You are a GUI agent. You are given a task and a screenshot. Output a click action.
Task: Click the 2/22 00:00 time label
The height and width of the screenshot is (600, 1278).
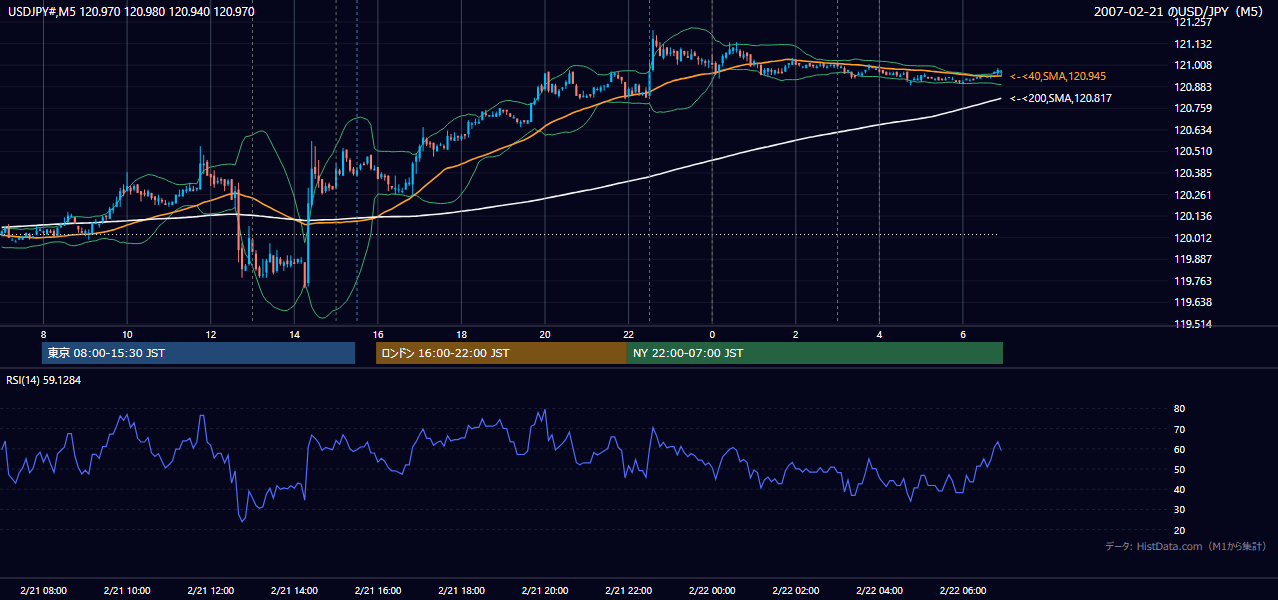pyautogui.click(x=711, y=591)
